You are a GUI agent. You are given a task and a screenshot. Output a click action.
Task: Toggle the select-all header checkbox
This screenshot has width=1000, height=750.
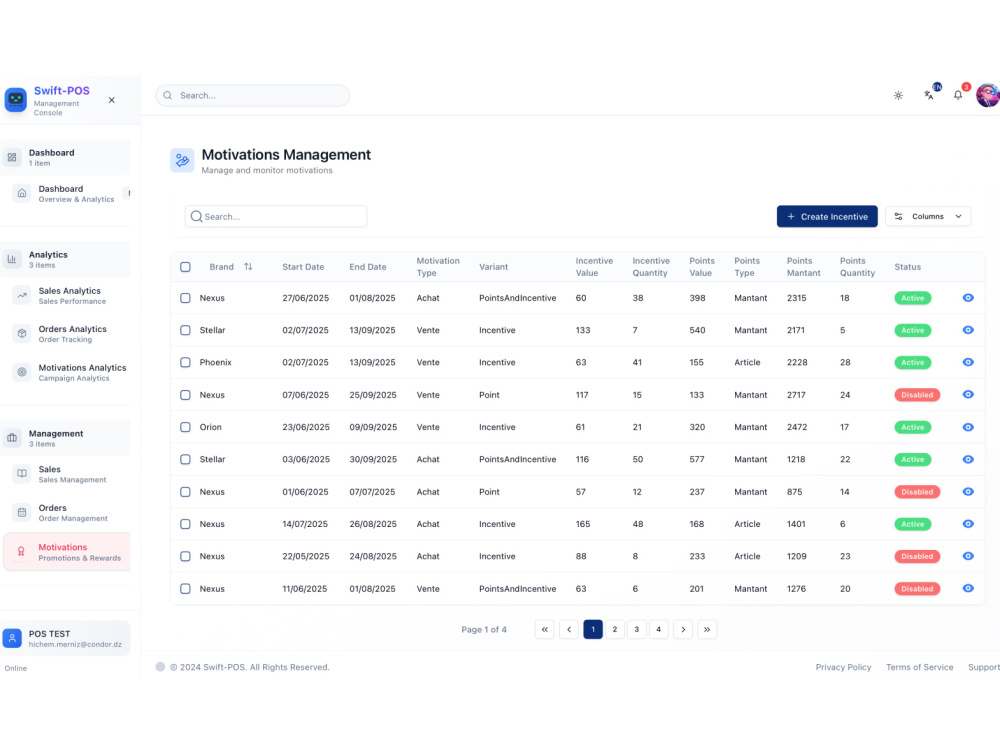(185, 267)
